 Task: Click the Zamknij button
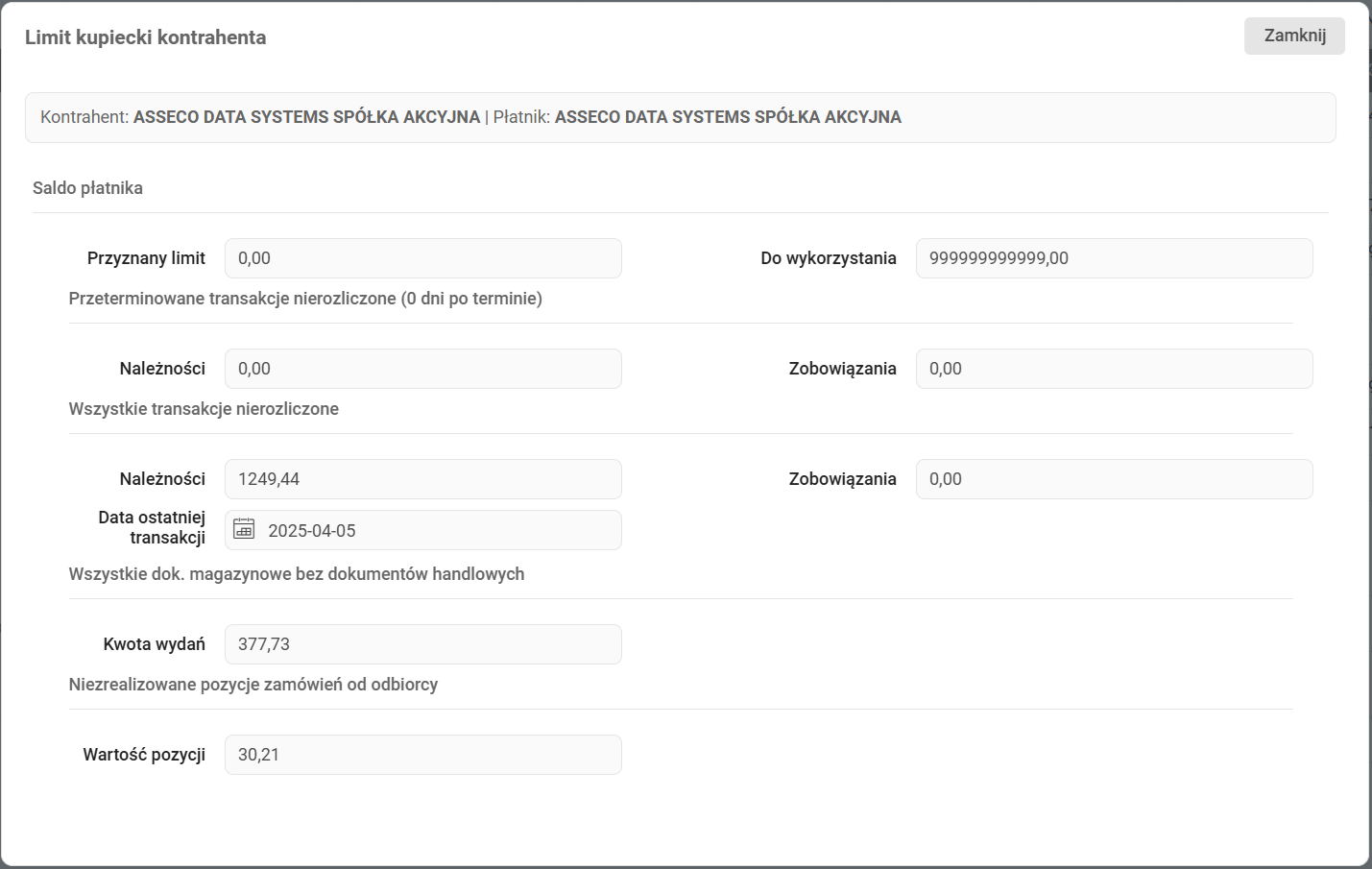[1294, 36]
